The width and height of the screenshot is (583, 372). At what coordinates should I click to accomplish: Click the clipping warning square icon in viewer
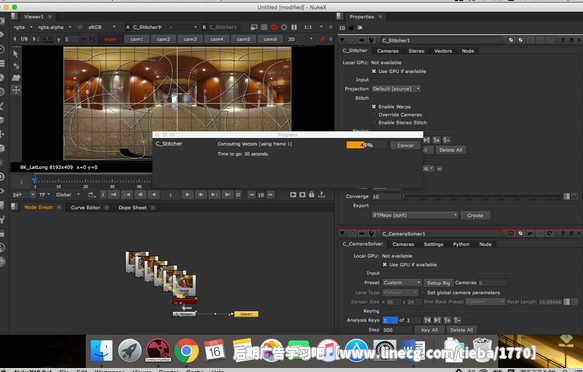pyautogui.click(x=264, y=27)
